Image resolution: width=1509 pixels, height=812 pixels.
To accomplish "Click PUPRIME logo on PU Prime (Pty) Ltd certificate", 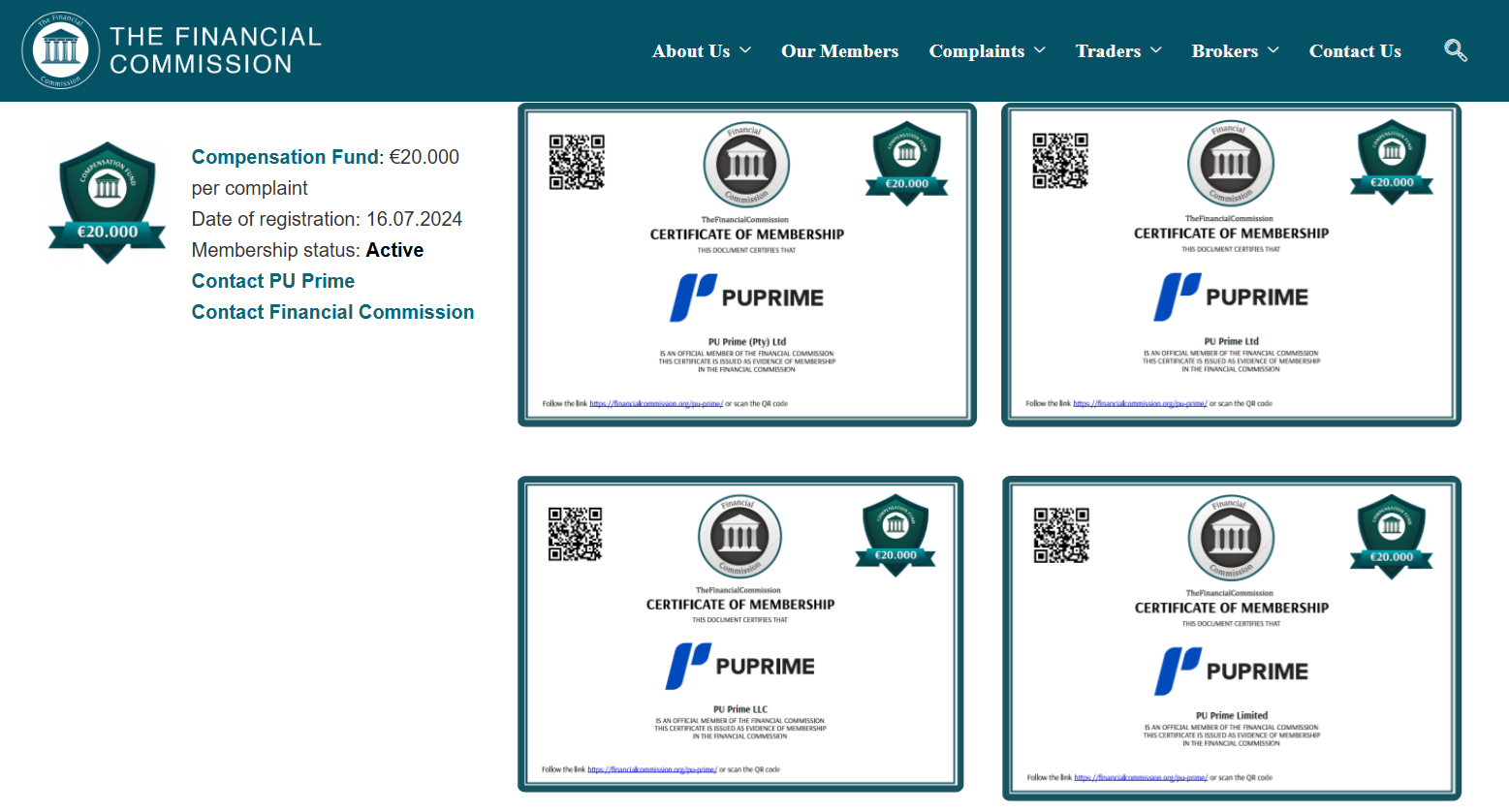I will (746, 297).
